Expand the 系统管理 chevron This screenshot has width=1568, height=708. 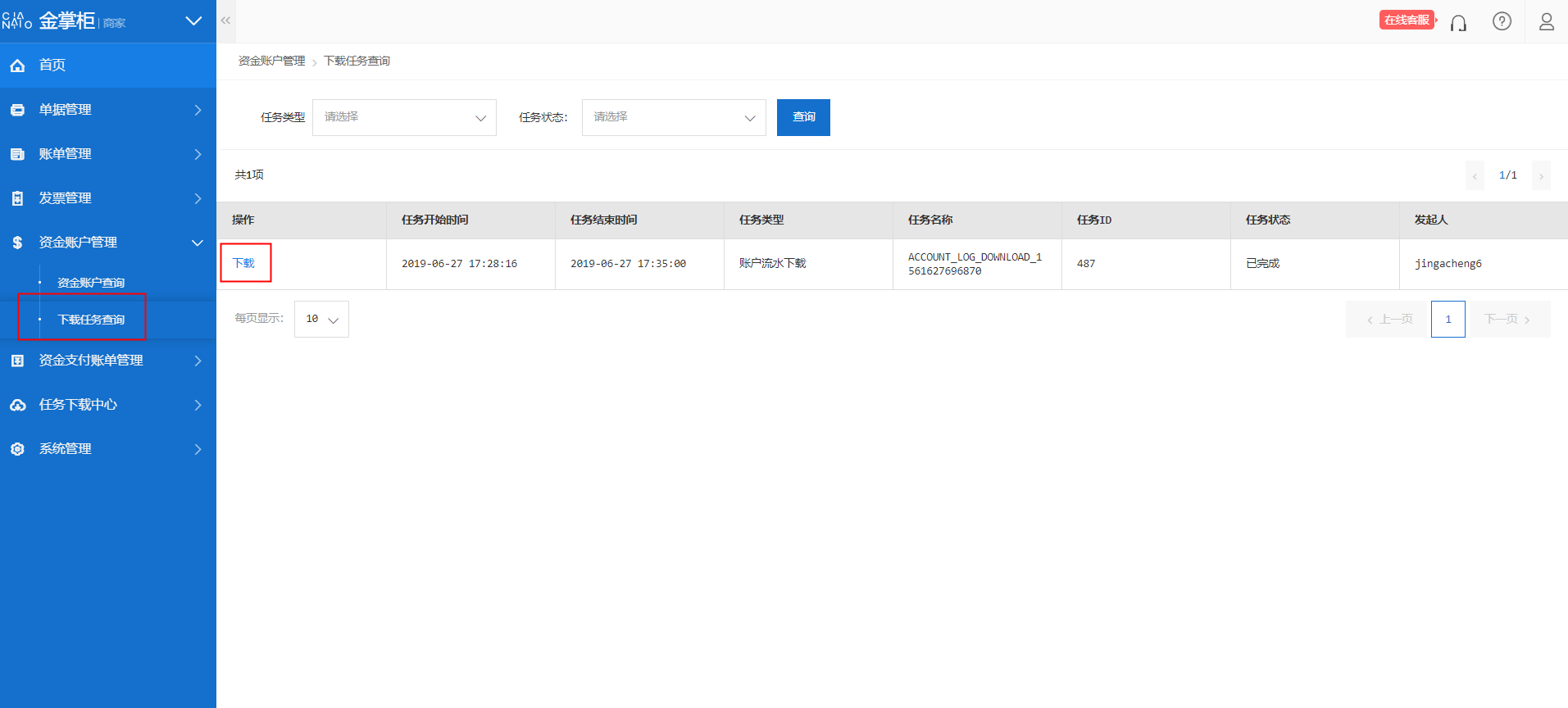click(x=198, y=449)
